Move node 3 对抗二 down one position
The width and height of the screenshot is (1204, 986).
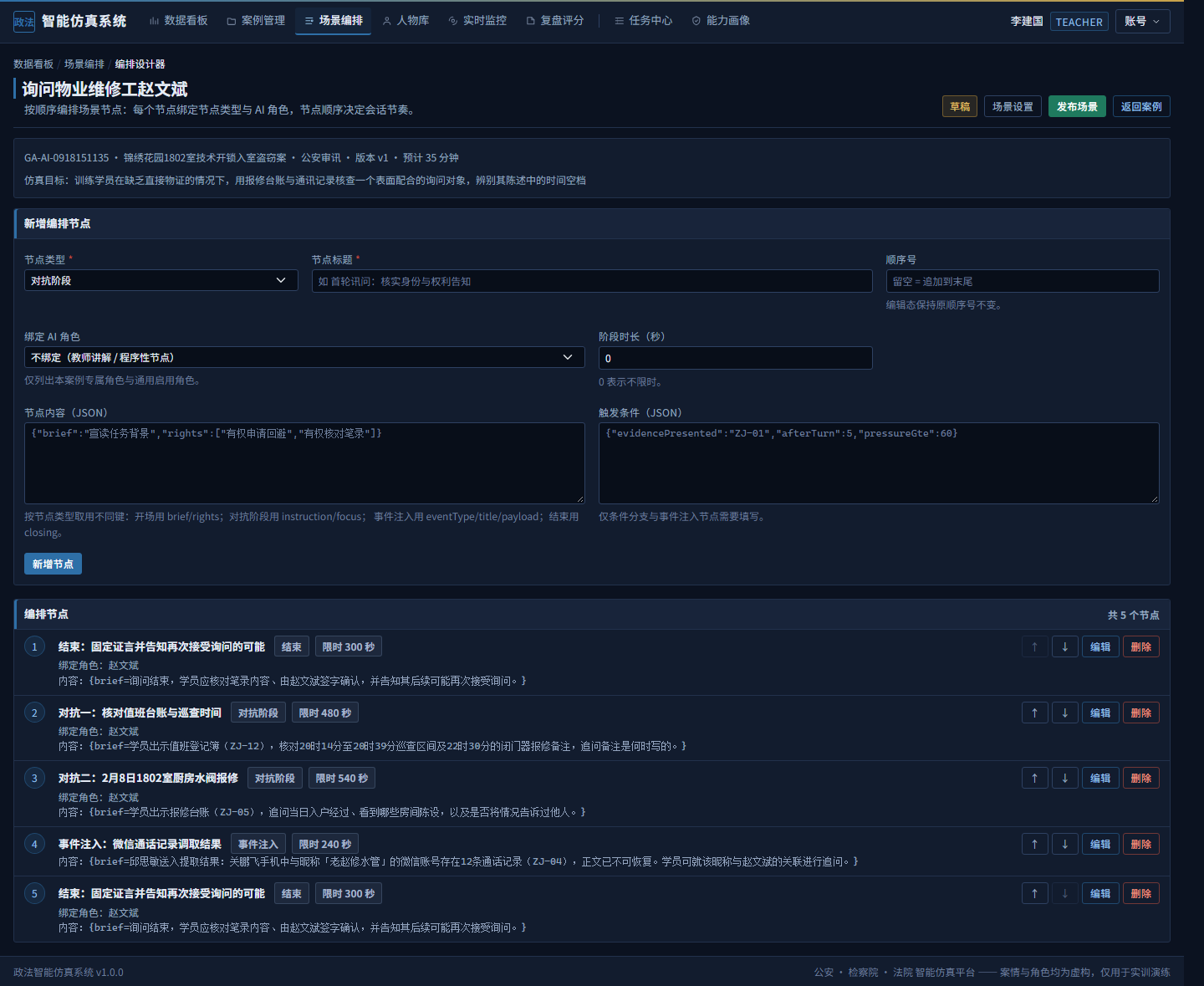point(1064,778)
